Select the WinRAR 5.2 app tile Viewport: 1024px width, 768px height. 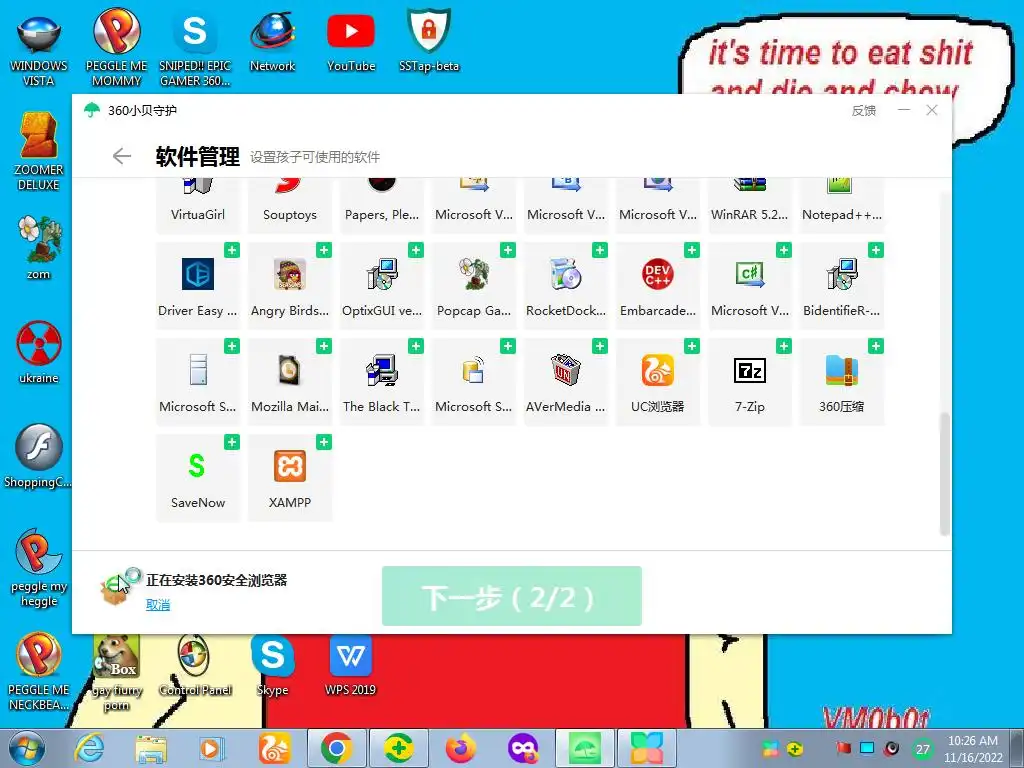point(750,205)
